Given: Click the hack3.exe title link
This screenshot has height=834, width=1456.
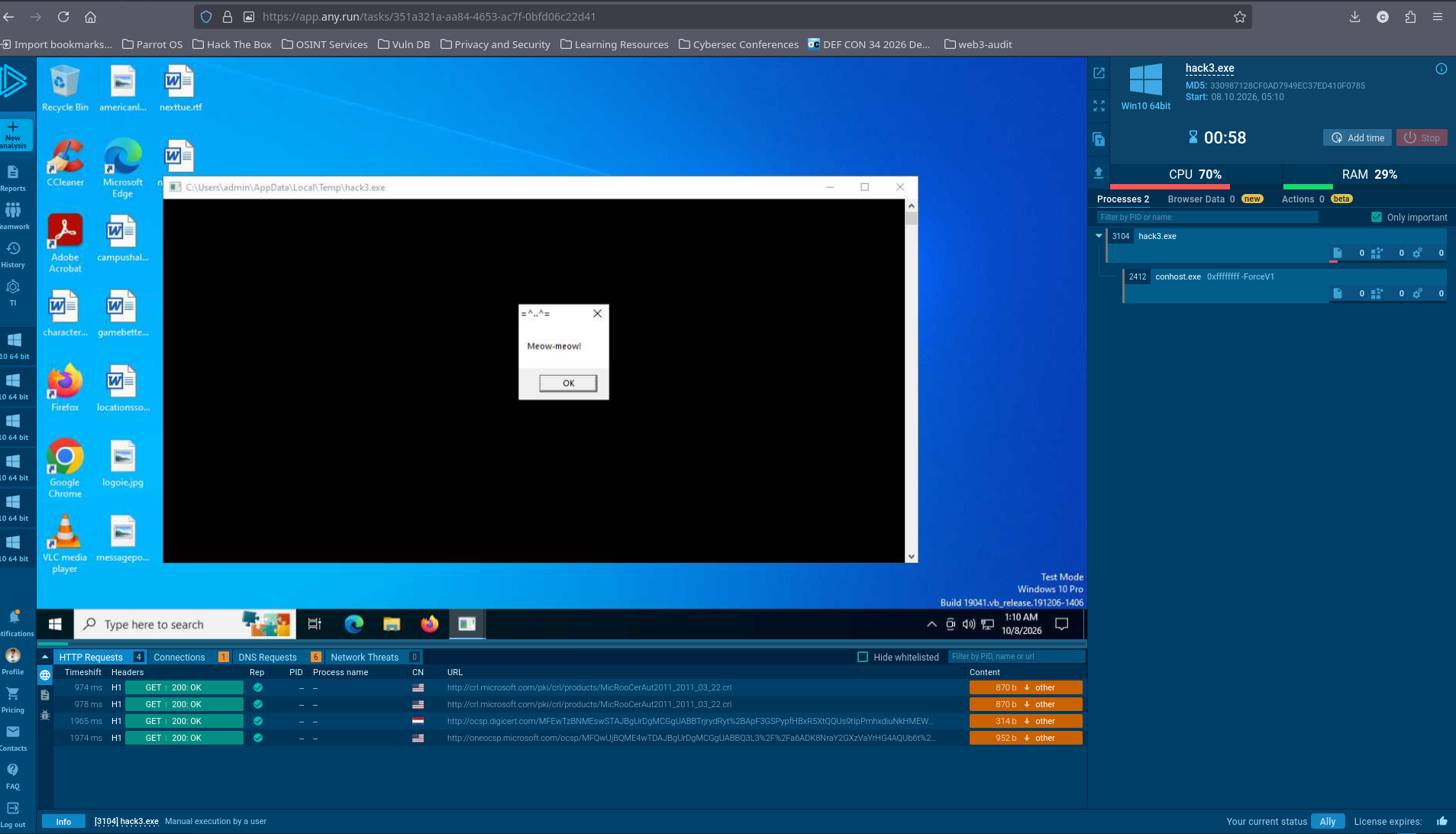Looking at the screenshot, I should [1209, 68].
